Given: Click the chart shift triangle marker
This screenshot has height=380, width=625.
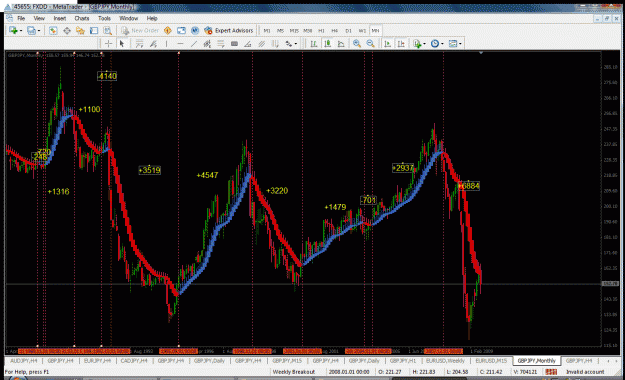Looking at the screenshot, I should tap(481, 53).
